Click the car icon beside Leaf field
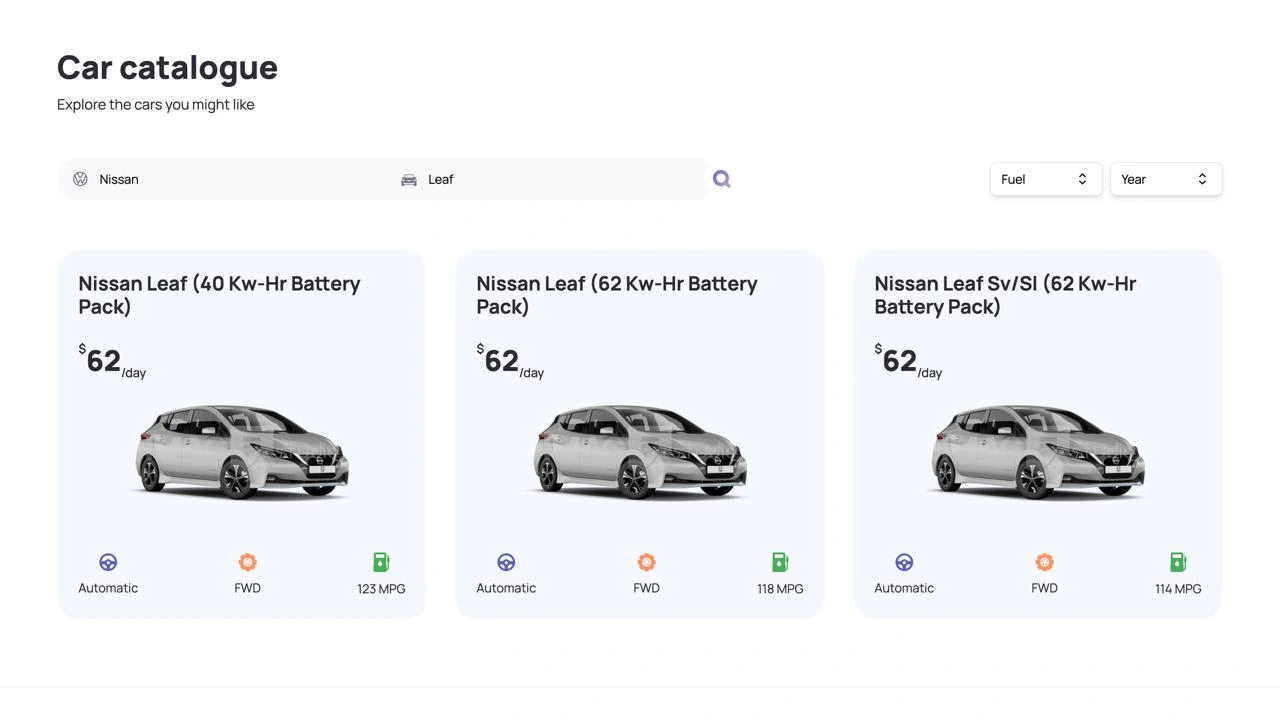Image resolution: width=1280 pixels, height=719 pixels. tap(409, 180)
